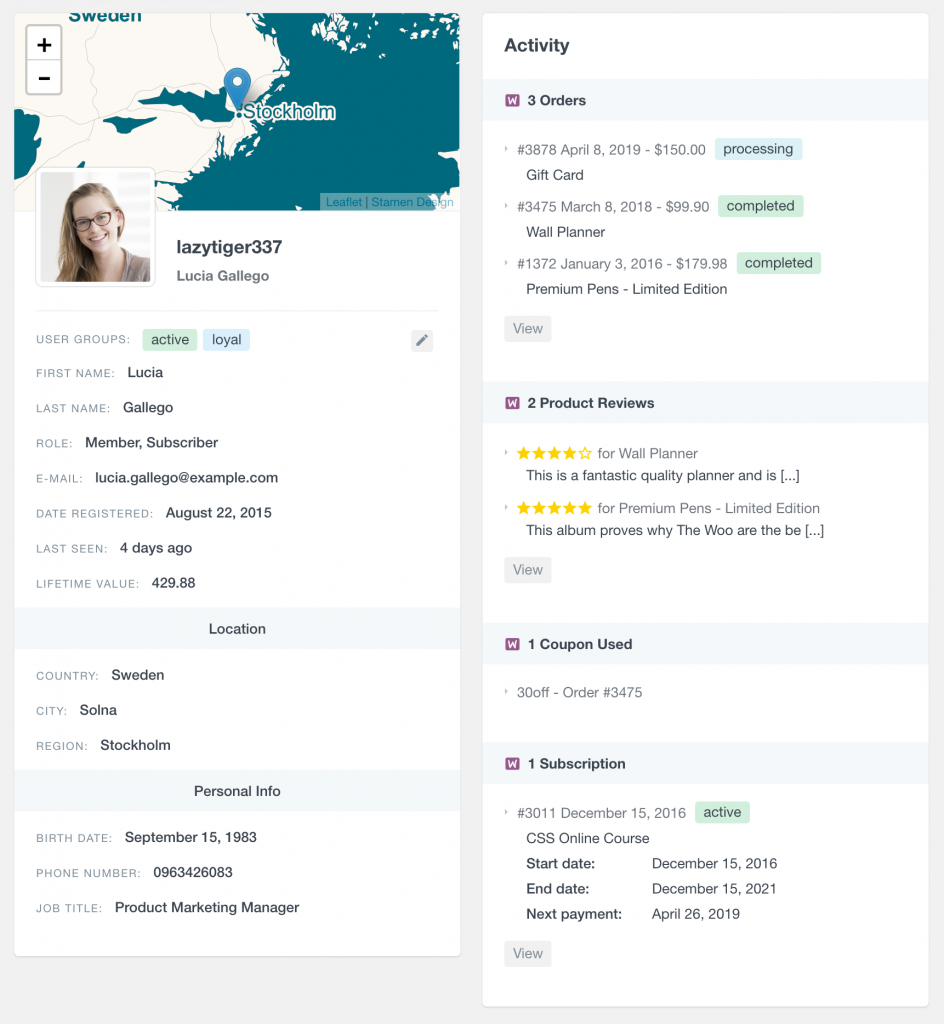944x1024 pixels.
Task: Zoom out the map with the minus icon
Action: point(43,77)
